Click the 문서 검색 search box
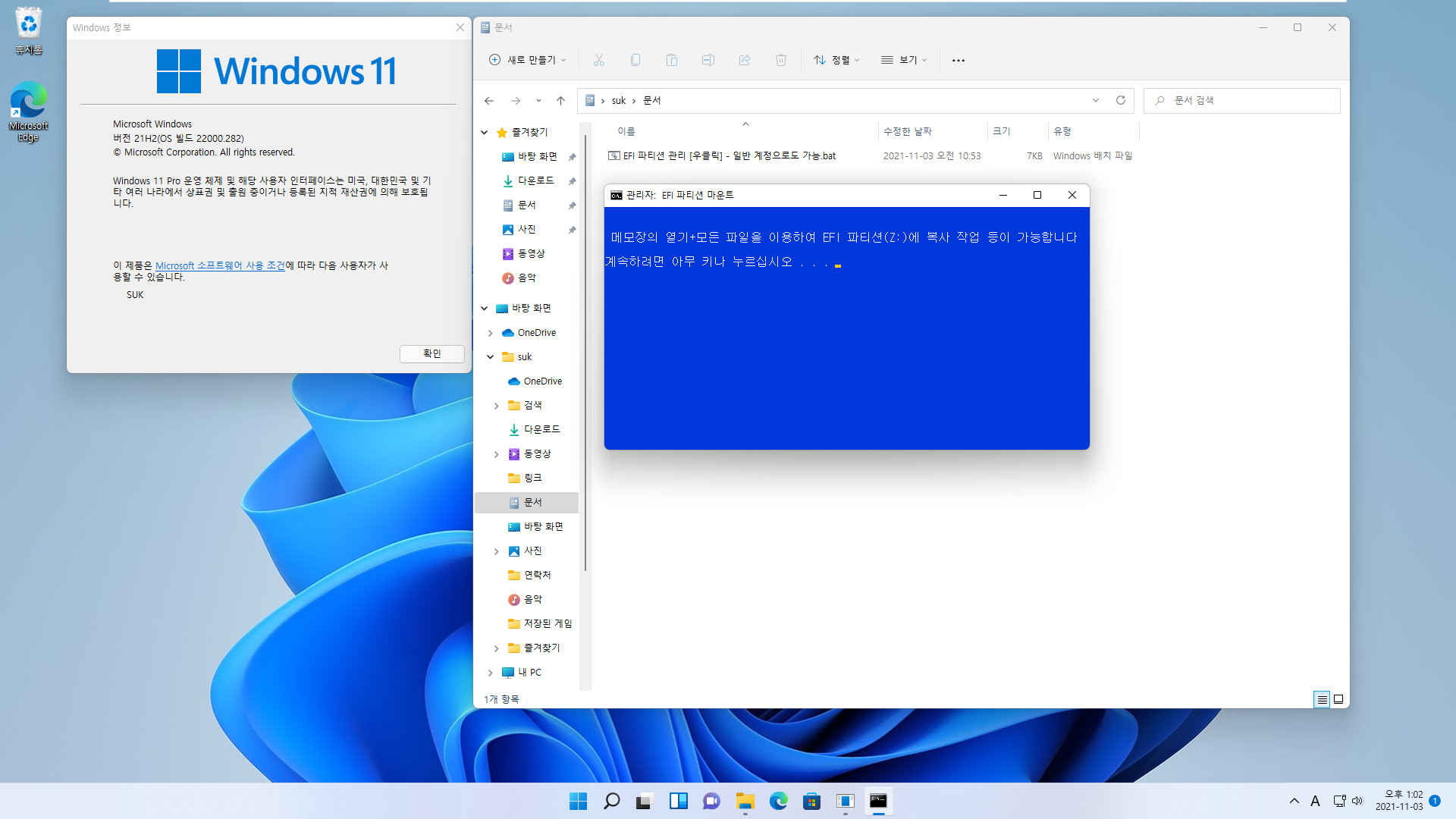Screen dimensions: 1456x819 pos(1242,100)
